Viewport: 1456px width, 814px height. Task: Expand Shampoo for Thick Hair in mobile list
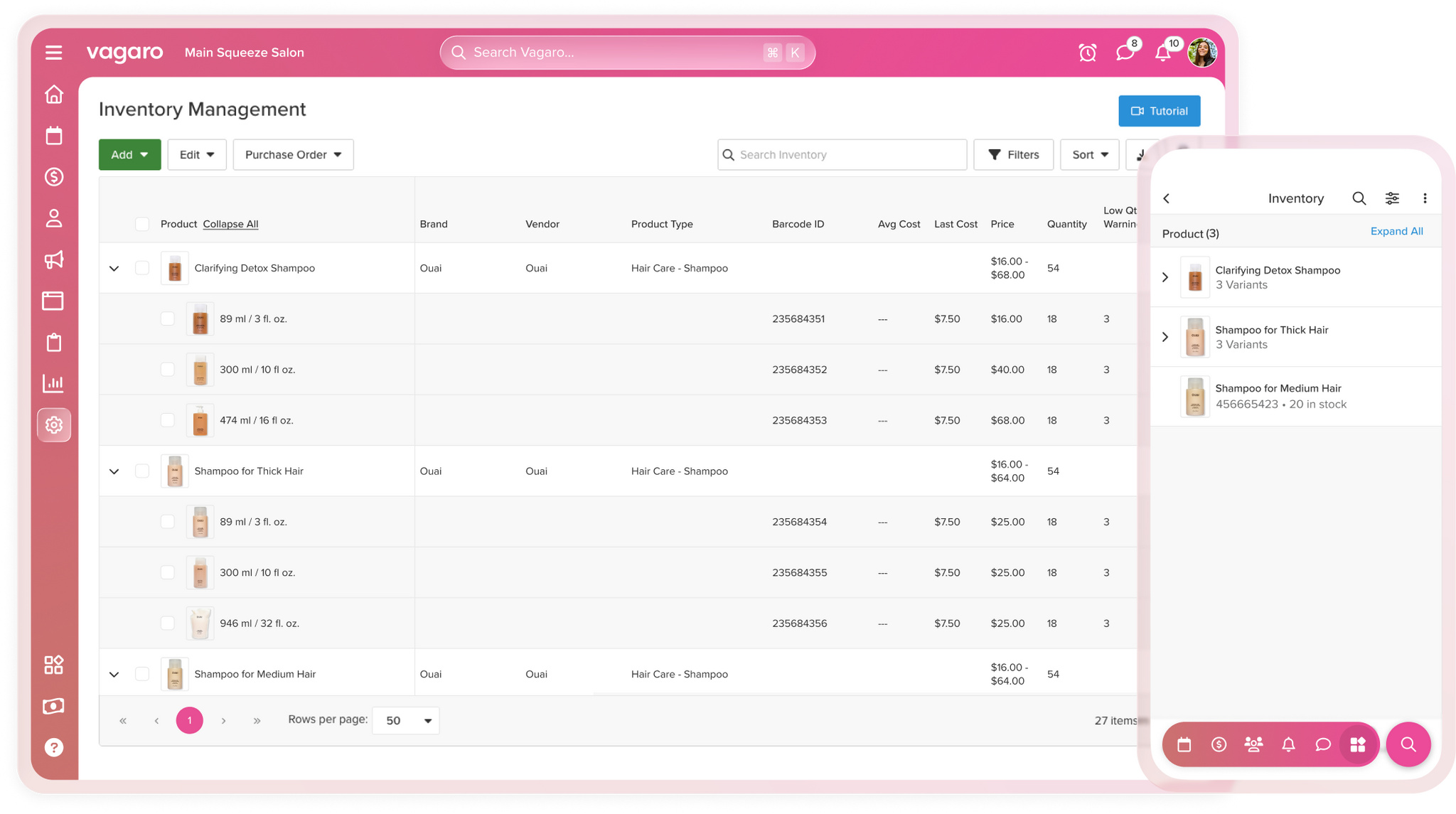point(1165,337)
